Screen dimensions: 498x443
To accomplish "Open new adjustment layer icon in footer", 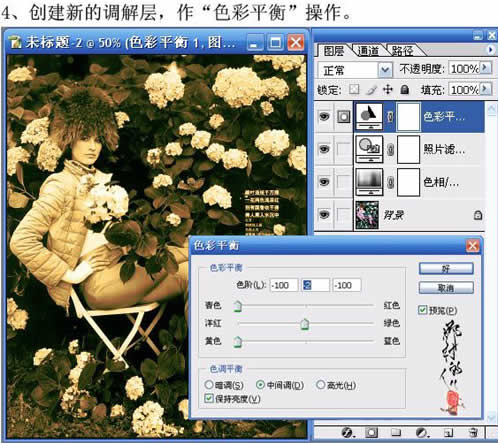I will tap(422, 433).
